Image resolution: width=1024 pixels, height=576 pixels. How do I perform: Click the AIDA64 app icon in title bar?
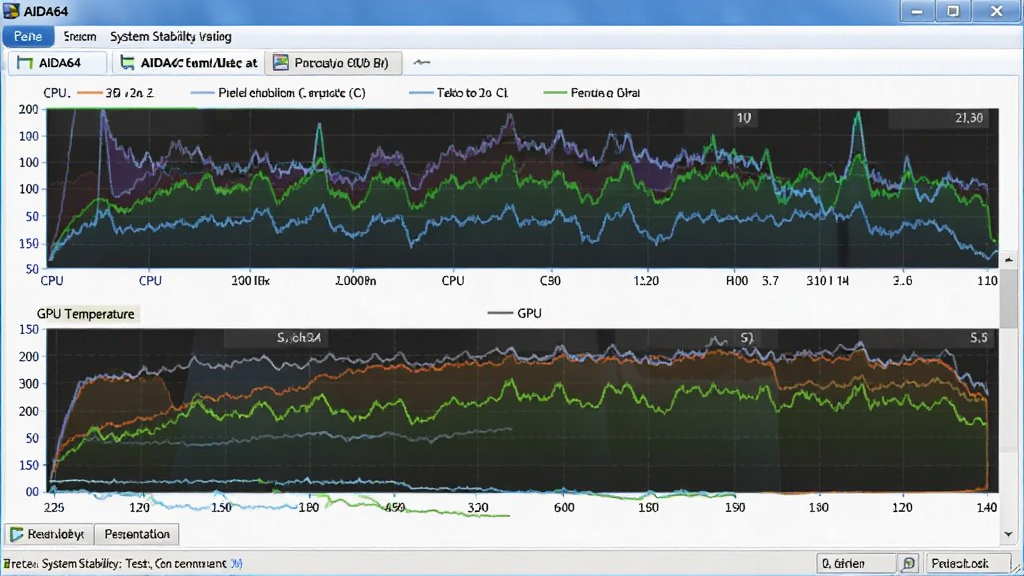pyautogui.click(x=11, y=11)
